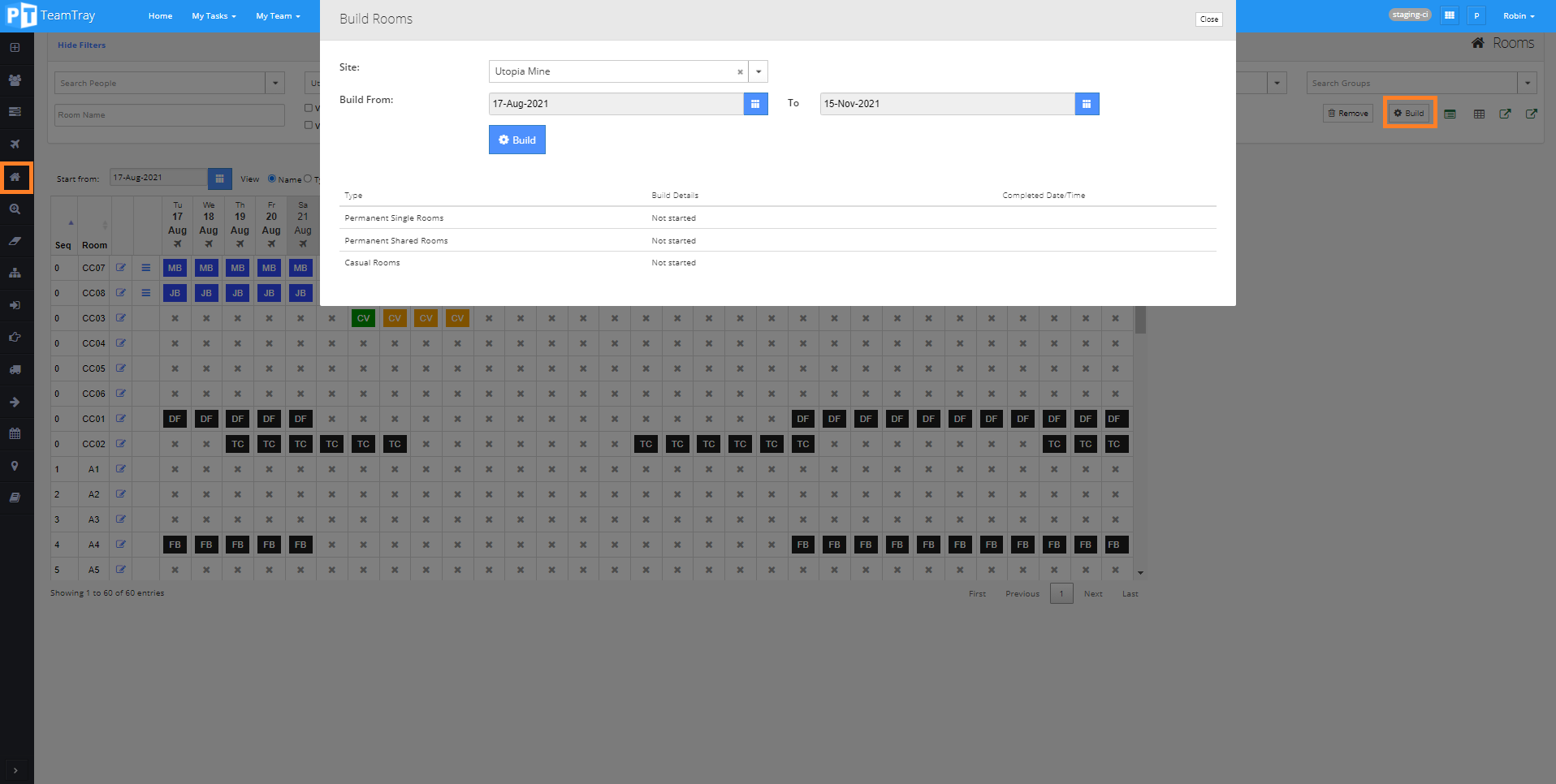Clear the Utopia Mine site selection

click(x=740, y=72)
